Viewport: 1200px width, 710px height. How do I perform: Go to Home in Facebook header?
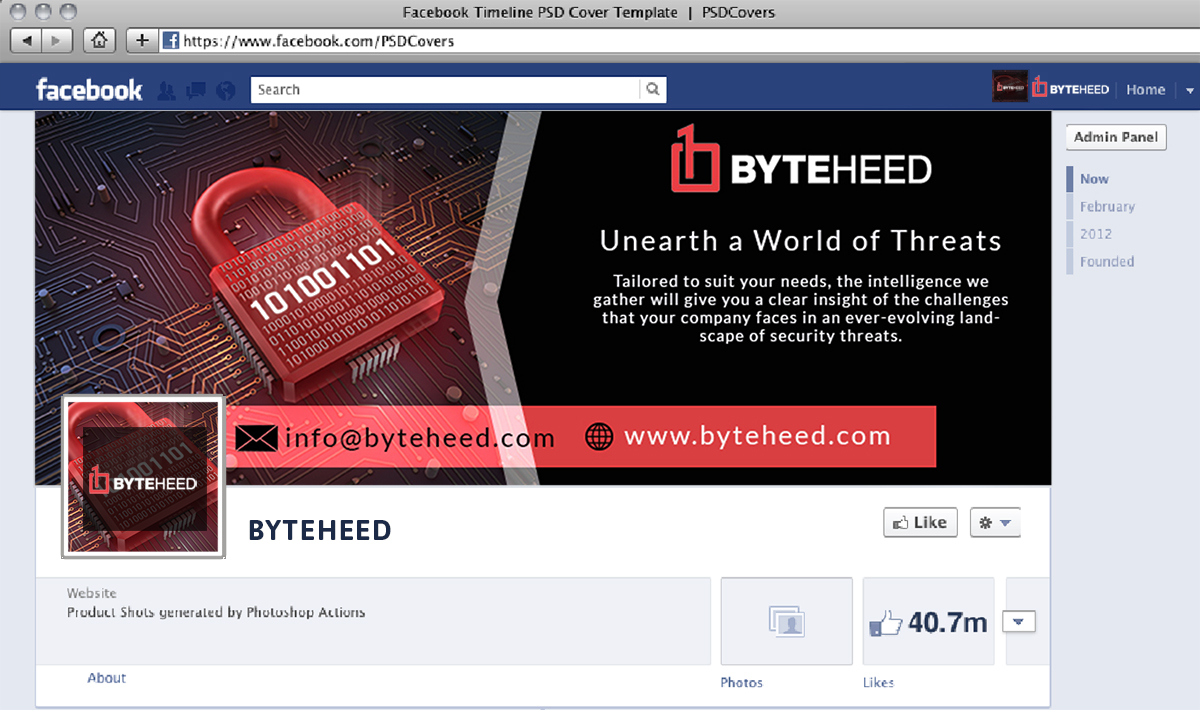[1145, 90]
